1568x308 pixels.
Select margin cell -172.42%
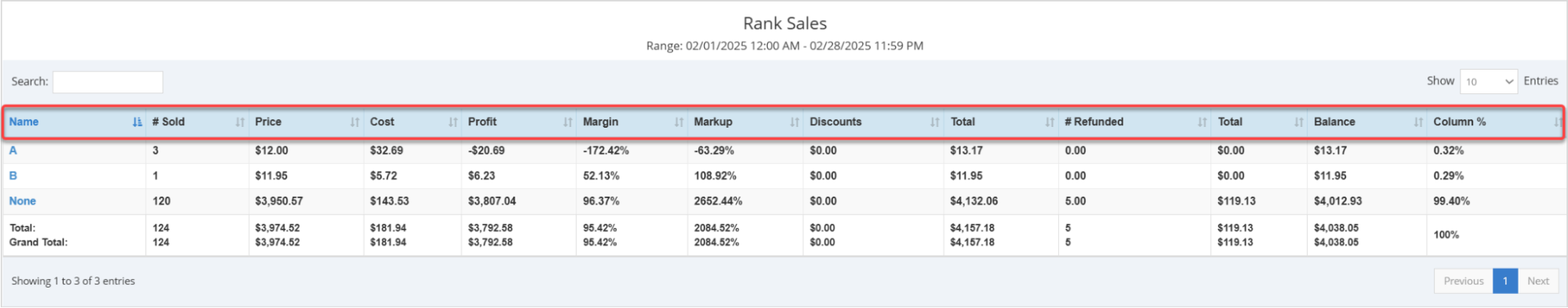pos(606,150)
